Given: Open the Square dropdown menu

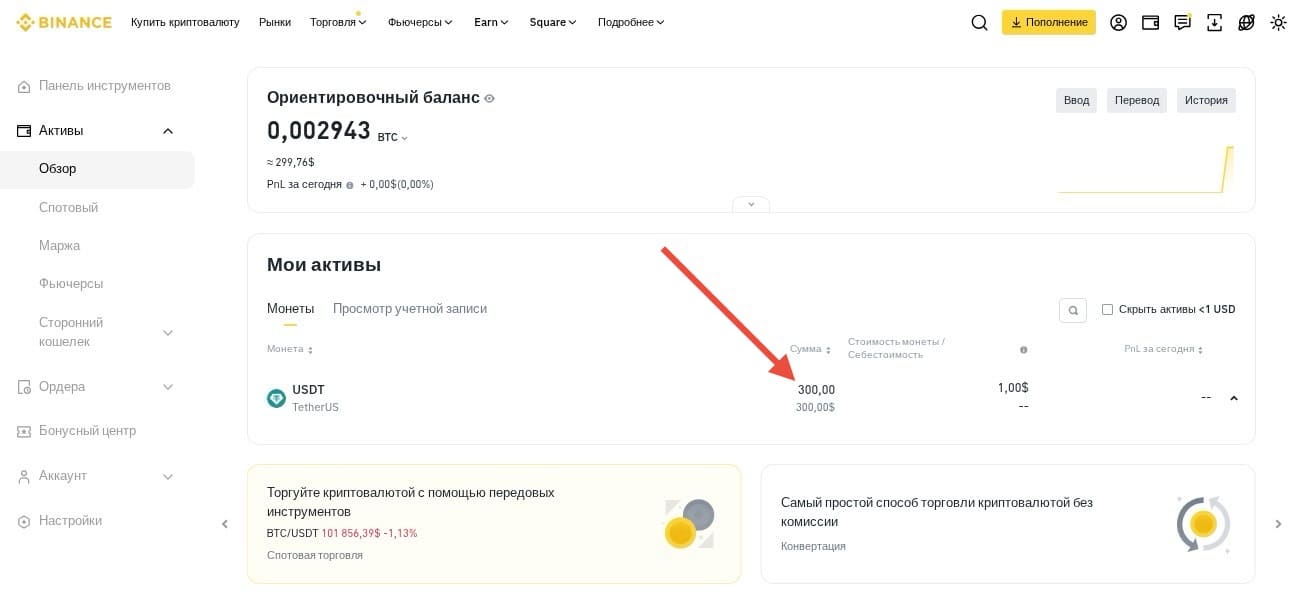Looking at the screenshot, I should [x=553, y=22].
